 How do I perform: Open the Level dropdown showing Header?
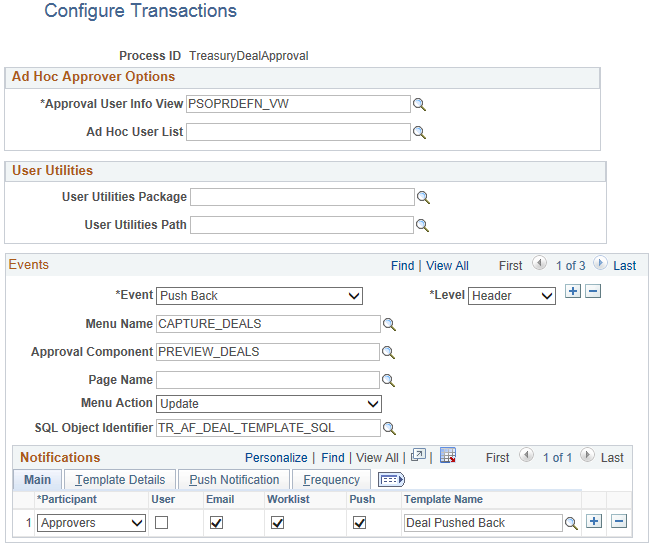(512, 296)
